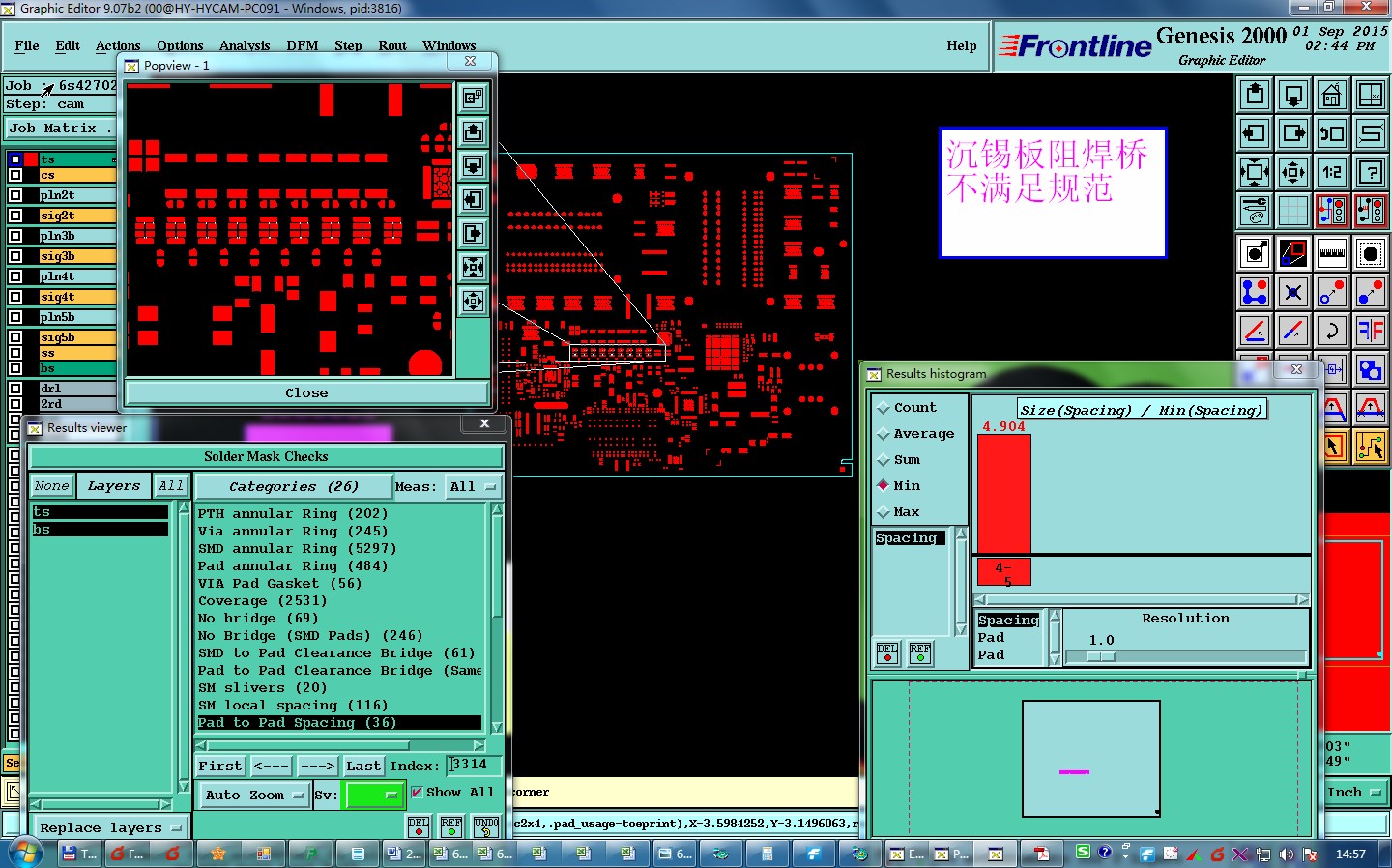Select the Sum radio option
The image size is (1392, 868).
pyautogui.click(x=899, y=460)
